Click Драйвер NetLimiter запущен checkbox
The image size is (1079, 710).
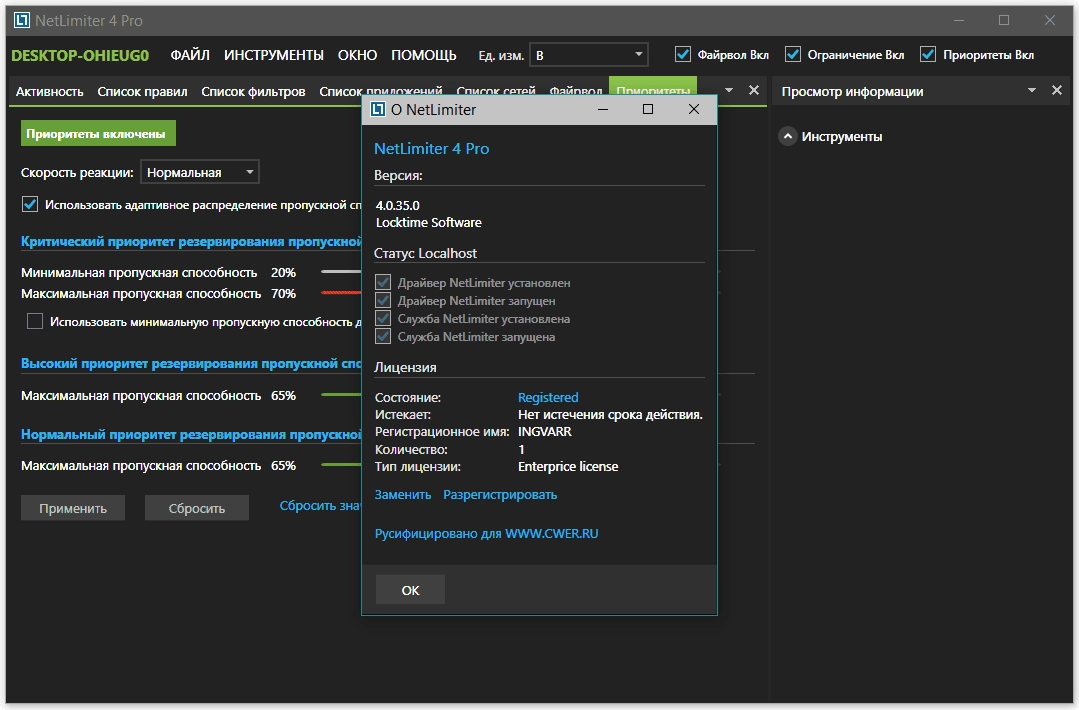click(383, 301)
